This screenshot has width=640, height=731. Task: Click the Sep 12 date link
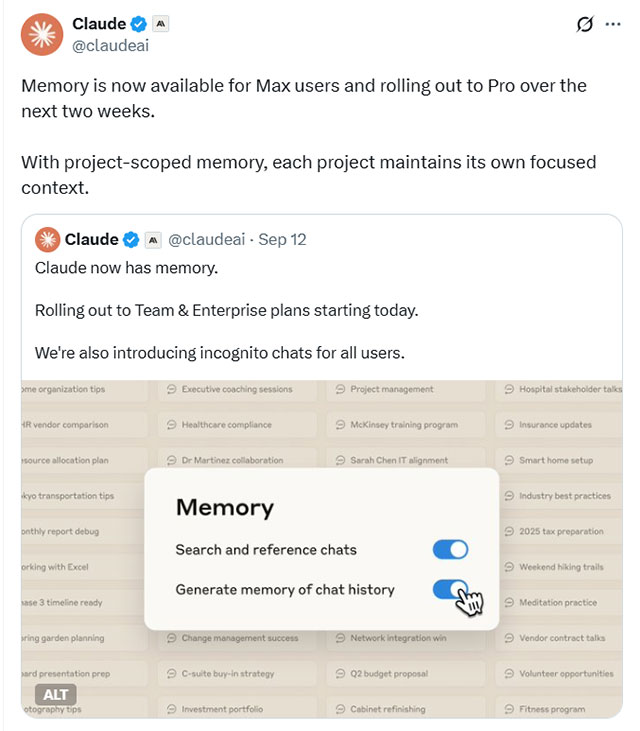click(282, 240)
